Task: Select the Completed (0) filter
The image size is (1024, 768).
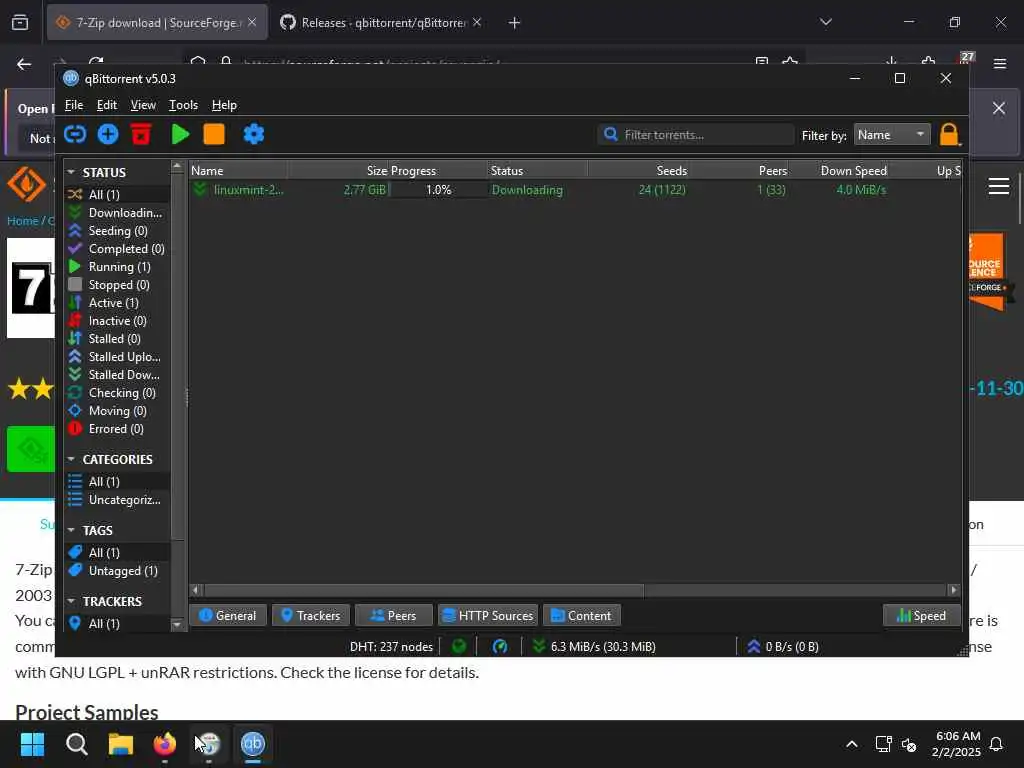Action: [x=117, y=249]
